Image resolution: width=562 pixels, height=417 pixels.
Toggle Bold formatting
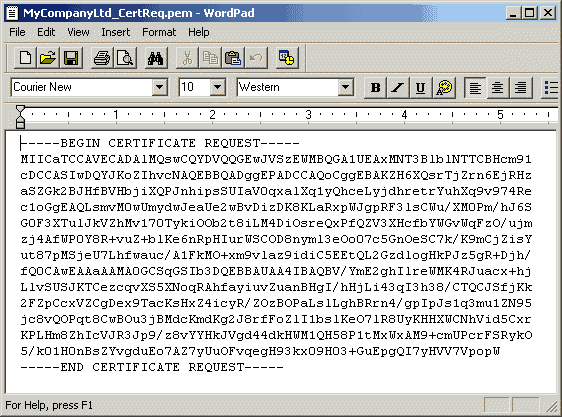click(375, 87)
